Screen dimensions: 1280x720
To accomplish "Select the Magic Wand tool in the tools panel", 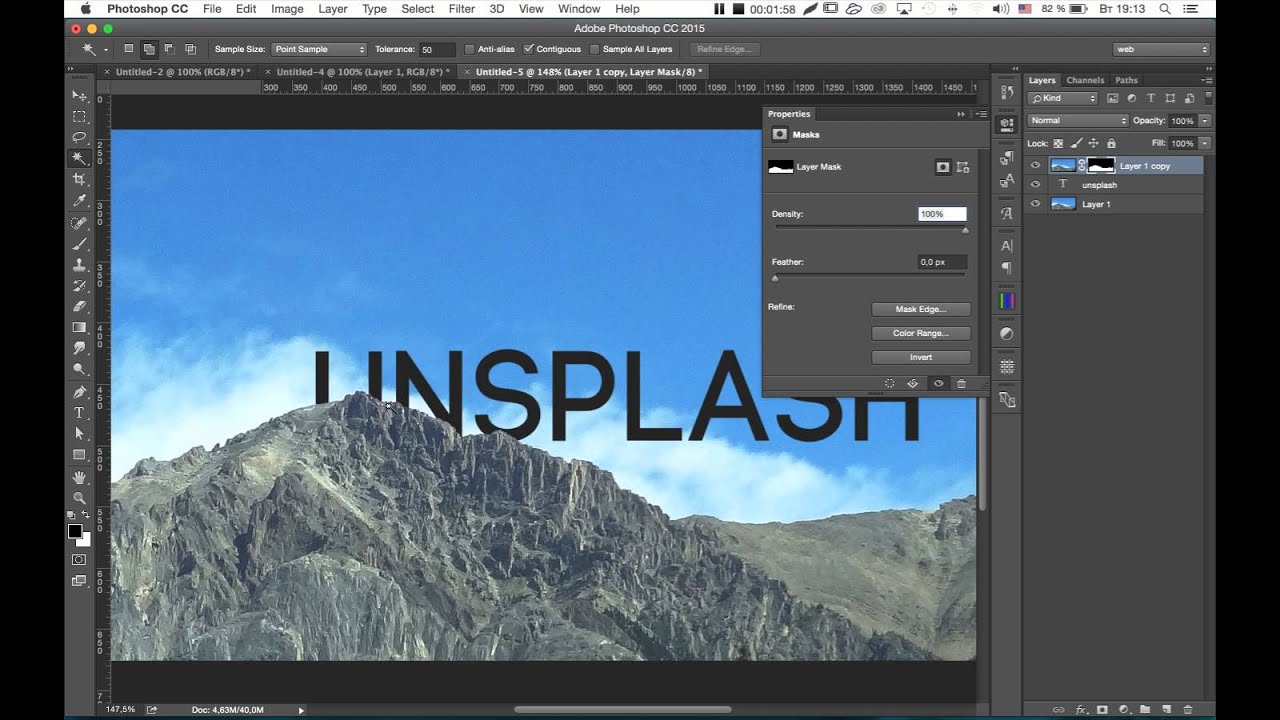I will coord(79,158).
